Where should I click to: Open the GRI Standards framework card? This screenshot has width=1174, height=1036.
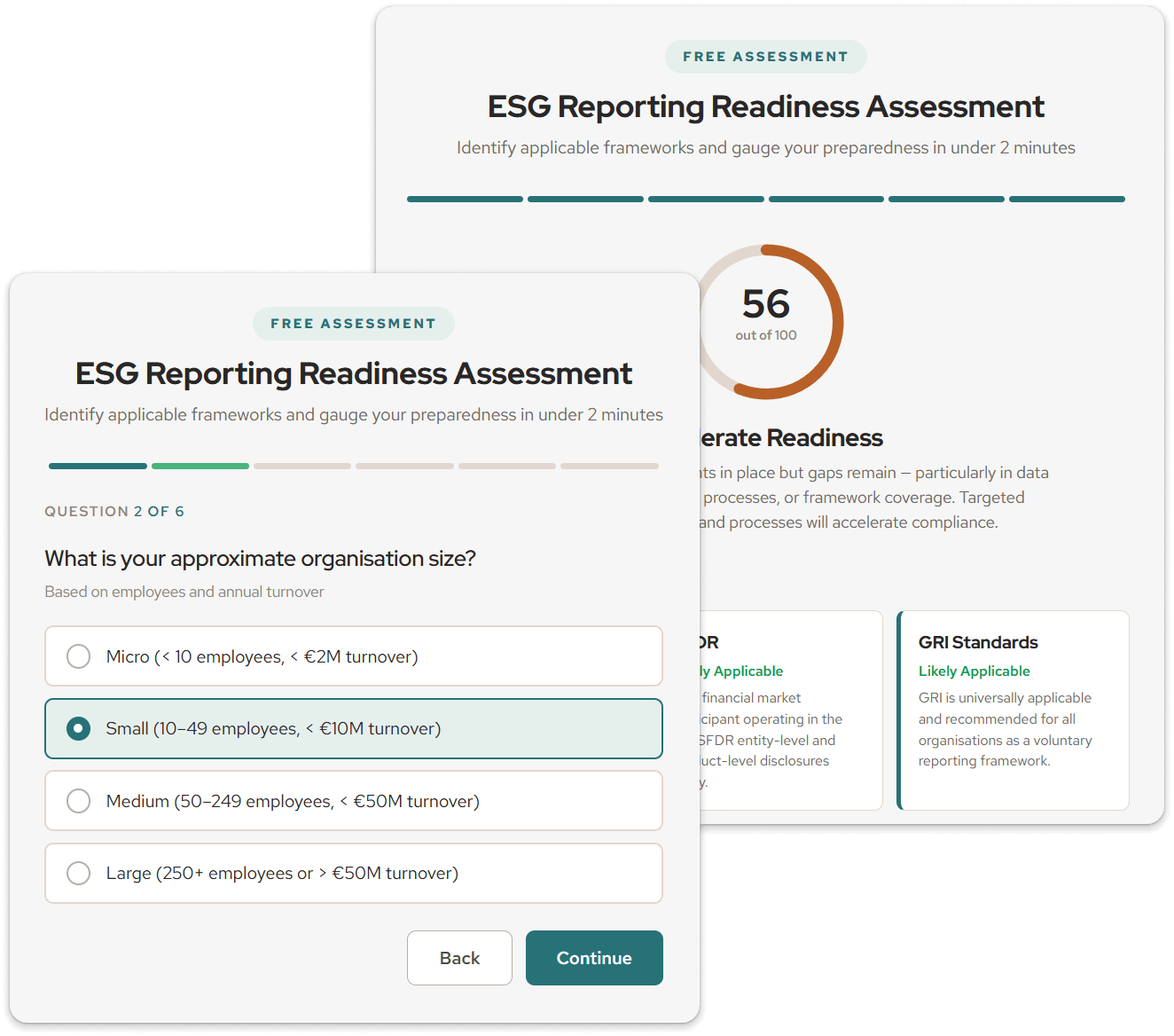(1014, 710)
